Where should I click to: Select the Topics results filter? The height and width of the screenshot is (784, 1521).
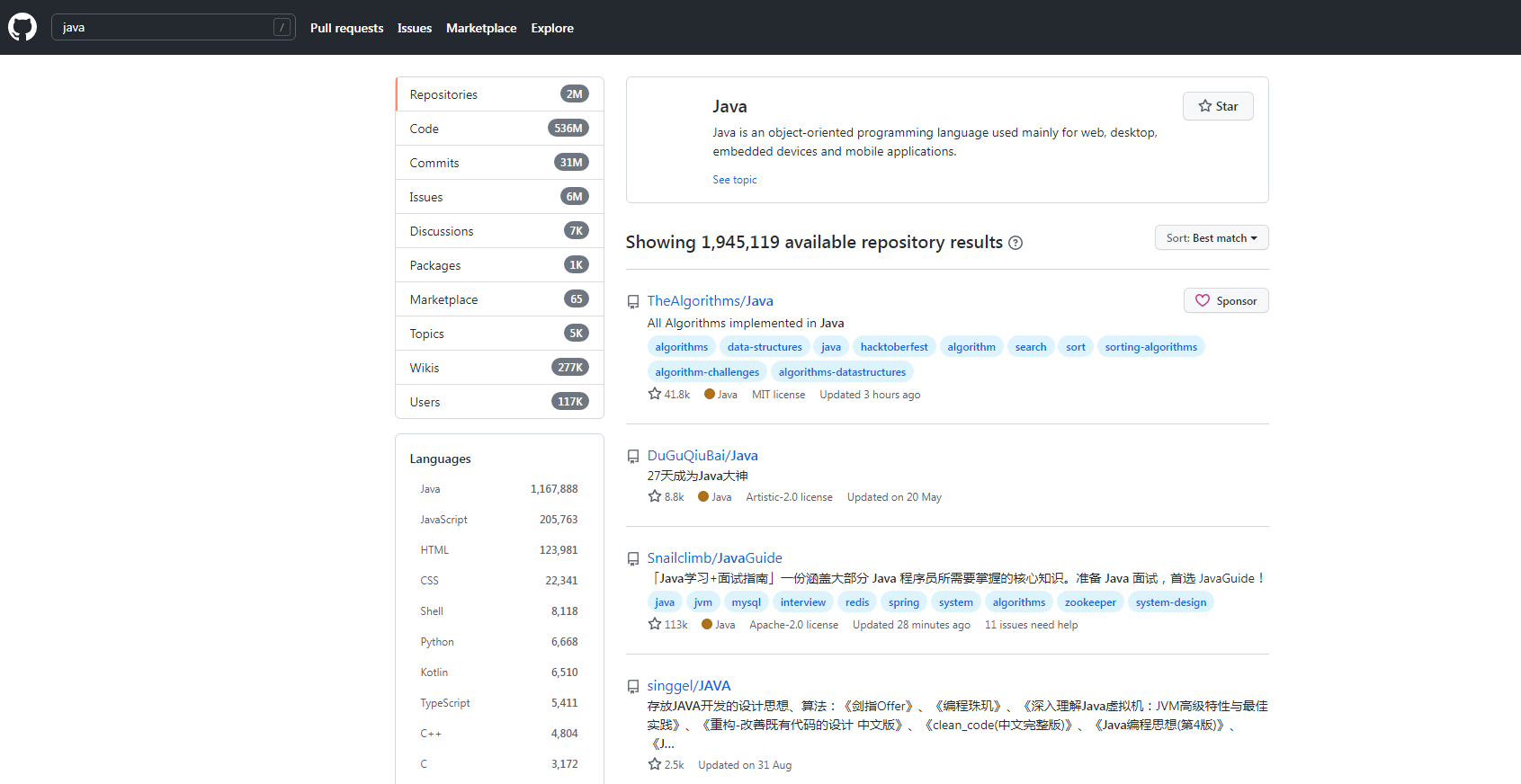pyautogui.click(x=499, y=334)
